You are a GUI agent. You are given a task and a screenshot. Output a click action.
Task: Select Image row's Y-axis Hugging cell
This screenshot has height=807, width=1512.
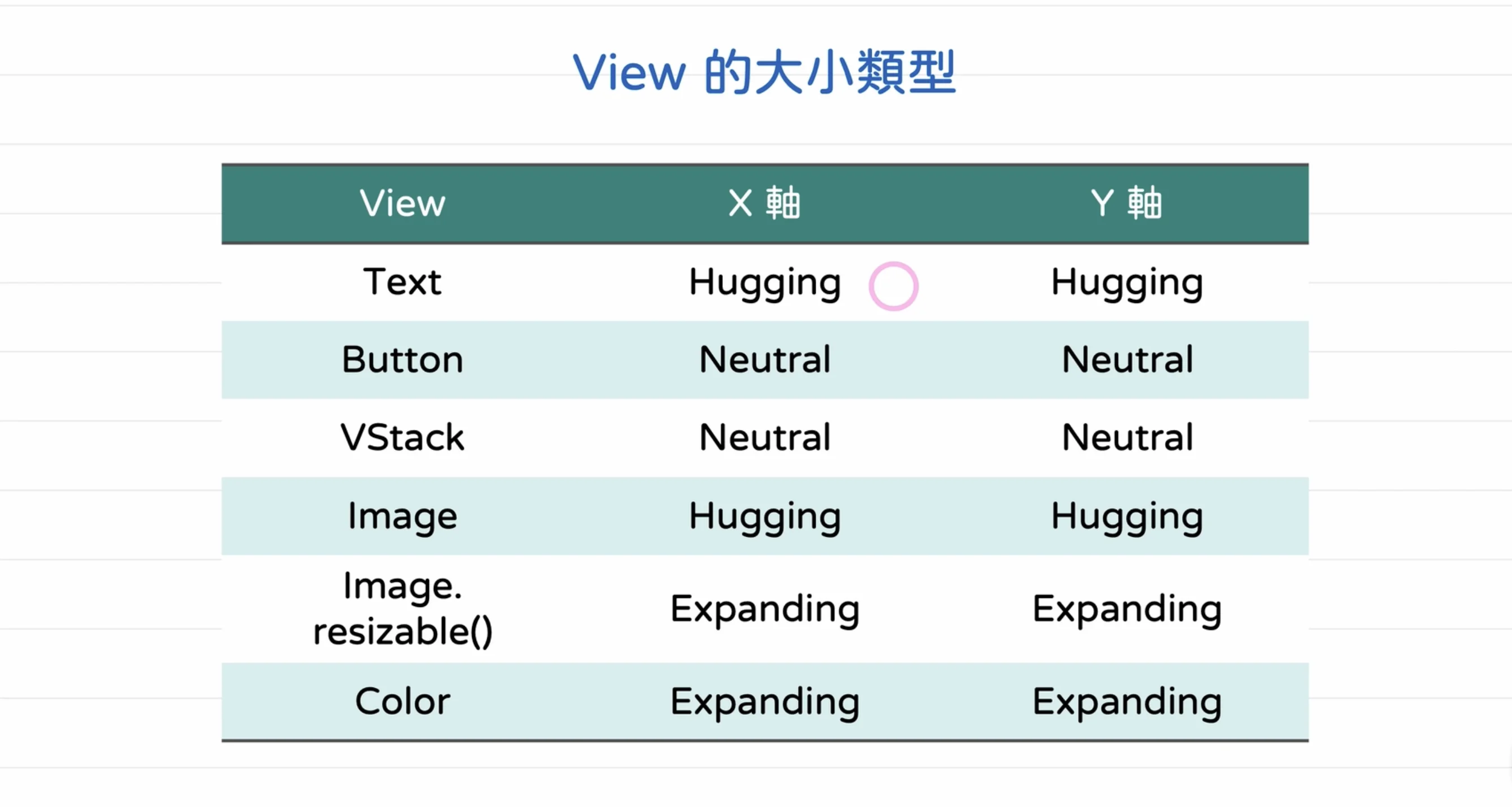[1126, 516]
